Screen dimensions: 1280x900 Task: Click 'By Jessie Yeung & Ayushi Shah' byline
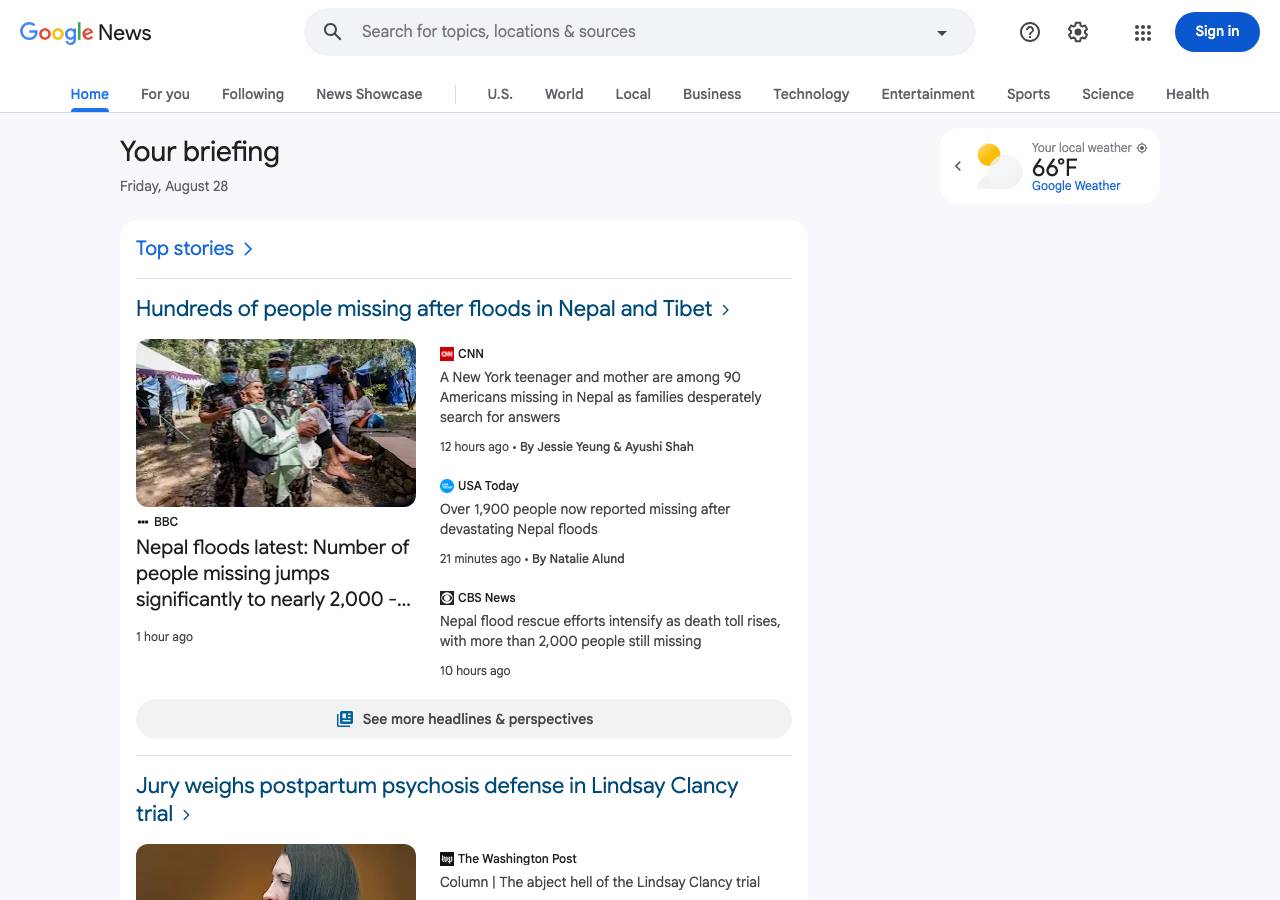click(607, 447)
